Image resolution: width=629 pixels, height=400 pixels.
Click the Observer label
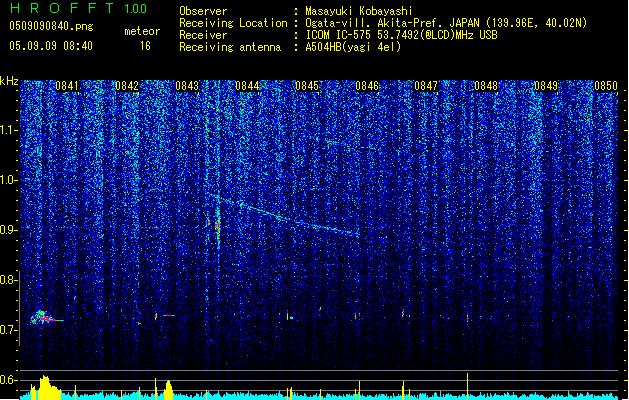click(x=203, y=11)
